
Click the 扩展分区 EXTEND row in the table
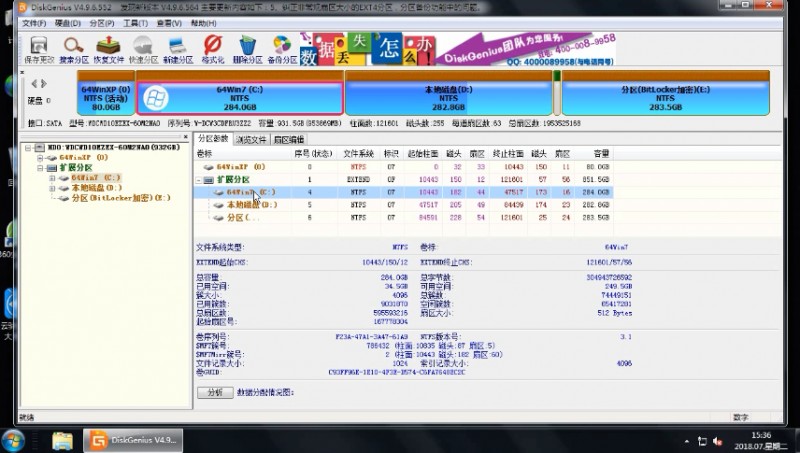[x=403, y=180]
